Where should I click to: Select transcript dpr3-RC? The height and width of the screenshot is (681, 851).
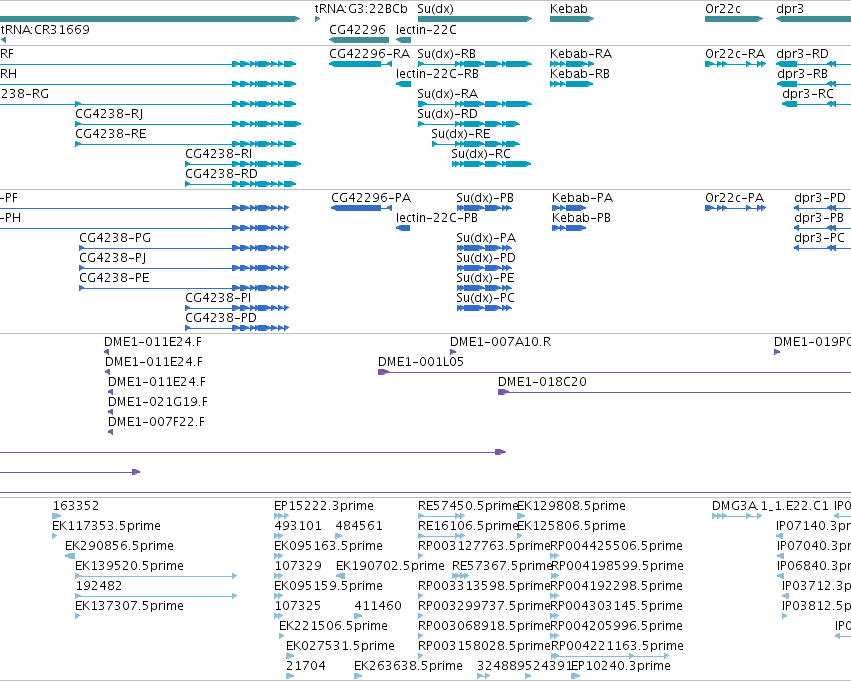[x=808, y=94]
